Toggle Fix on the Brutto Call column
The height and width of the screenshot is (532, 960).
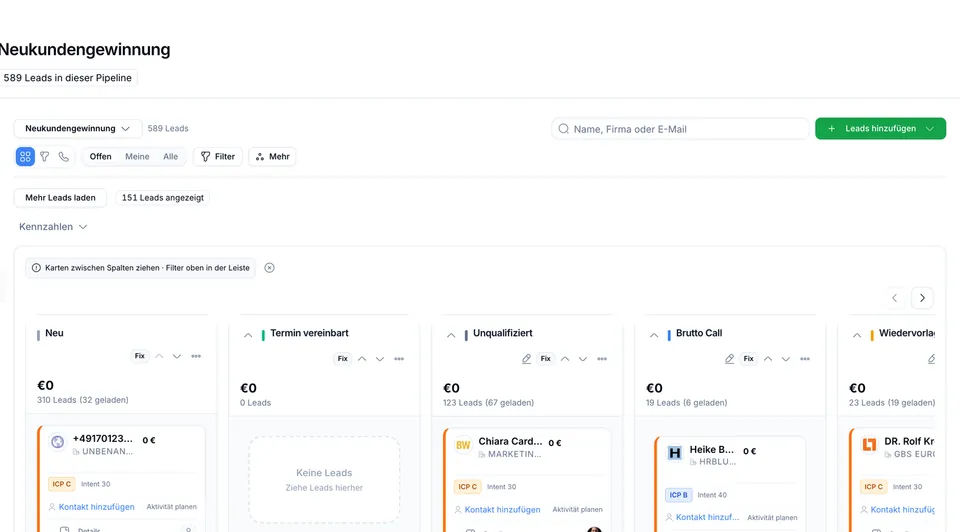[748, 359]
